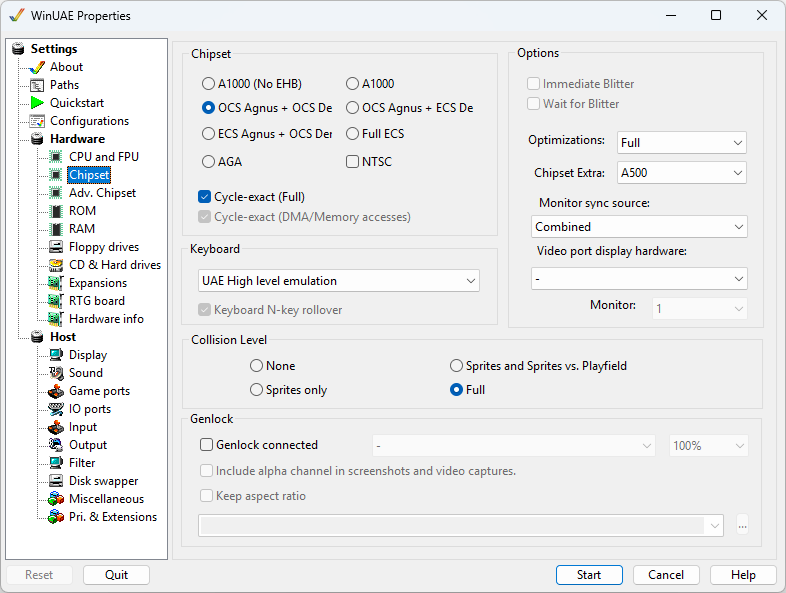Select the A1000 (No EHB) chipset
The height and width of the screenshot is (593, 786).
coord(252,84)
